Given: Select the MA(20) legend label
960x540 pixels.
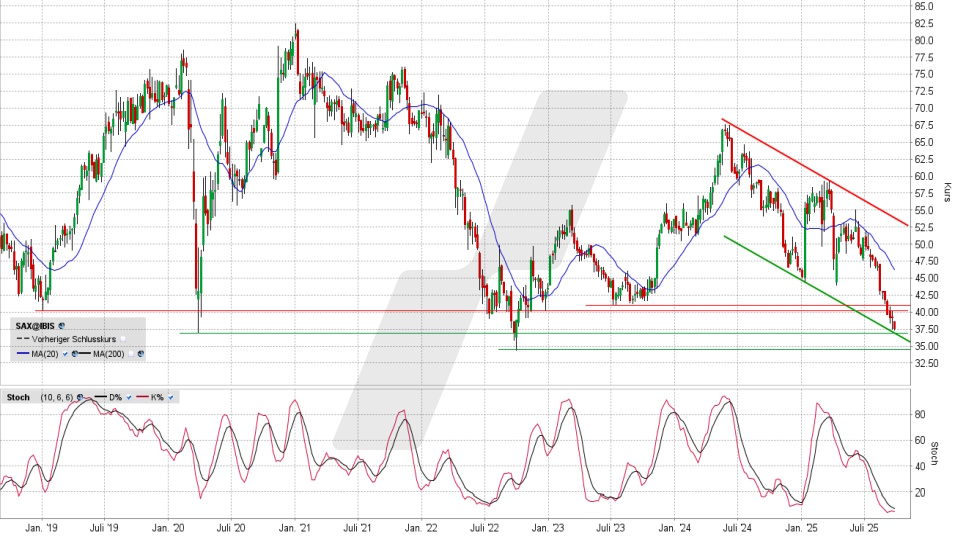Looking at the screenshot, I should coord(45,354).
